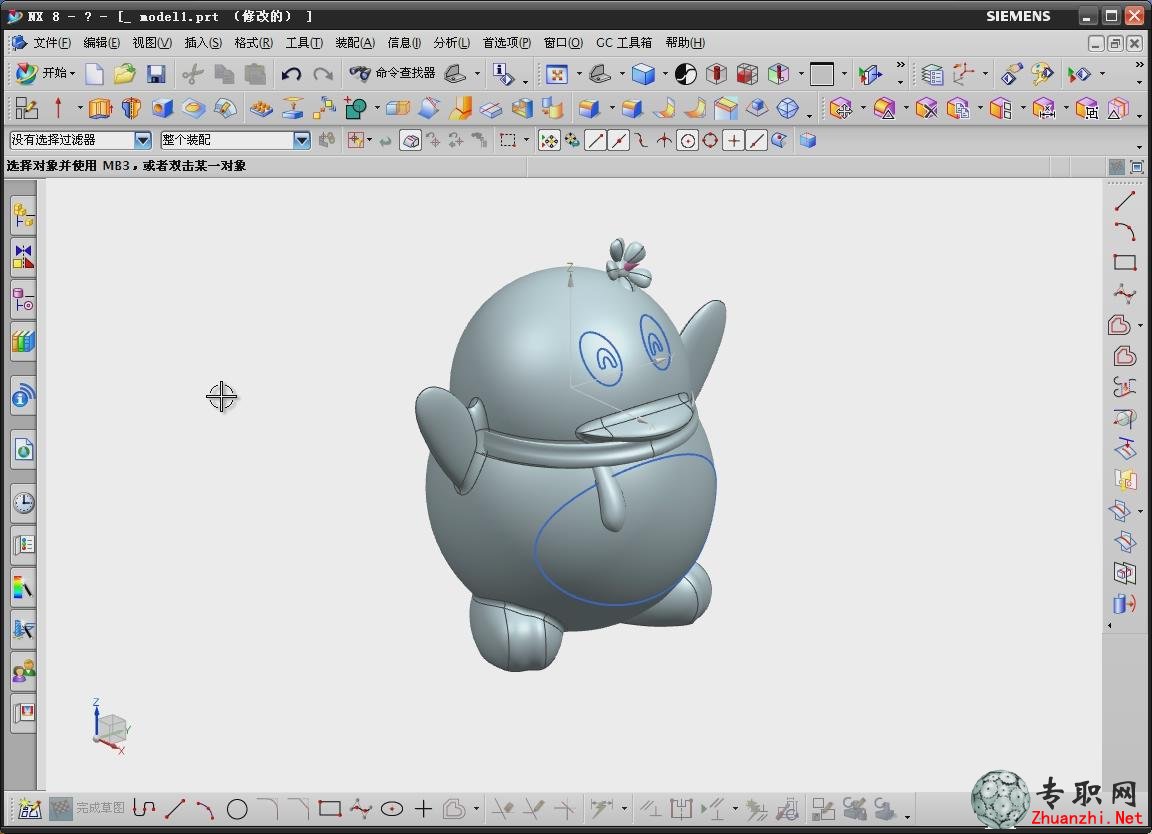This screenshot has height=834, width=1152.
Task: Open the Assembly Navigator in the left sidebar
Action: 24,216
